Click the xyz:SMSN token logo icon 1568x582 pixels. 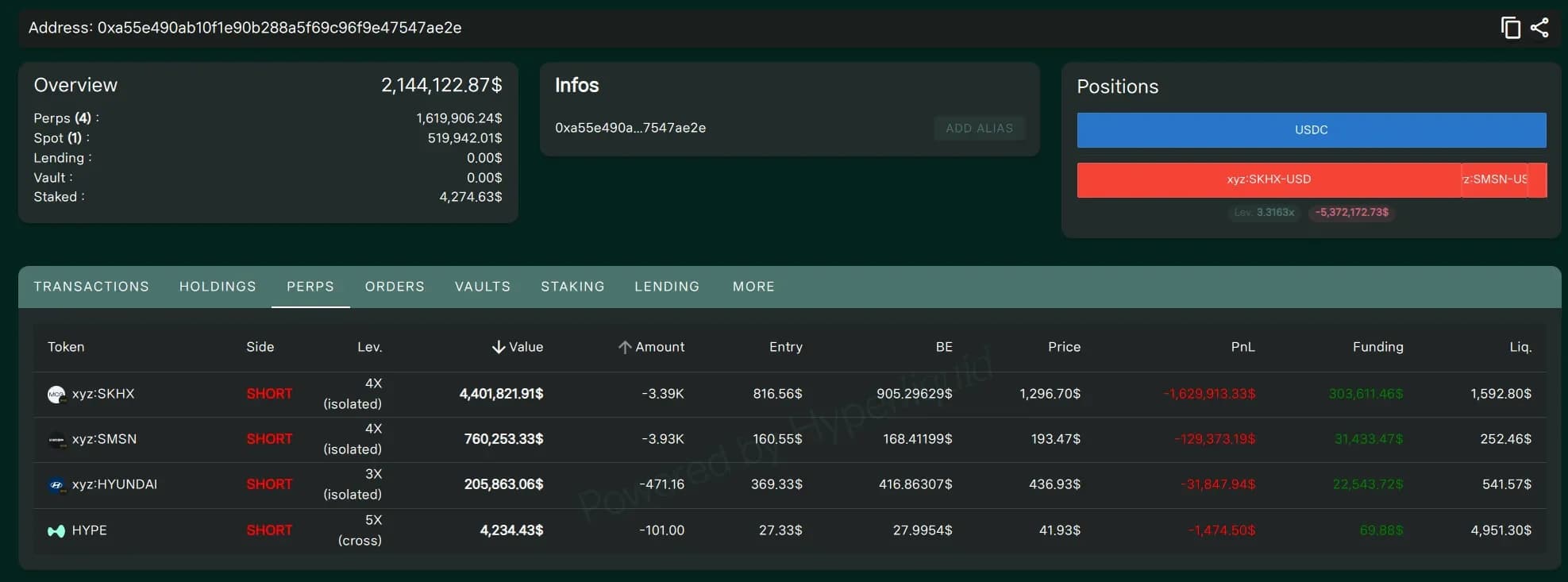click(56, 440)
